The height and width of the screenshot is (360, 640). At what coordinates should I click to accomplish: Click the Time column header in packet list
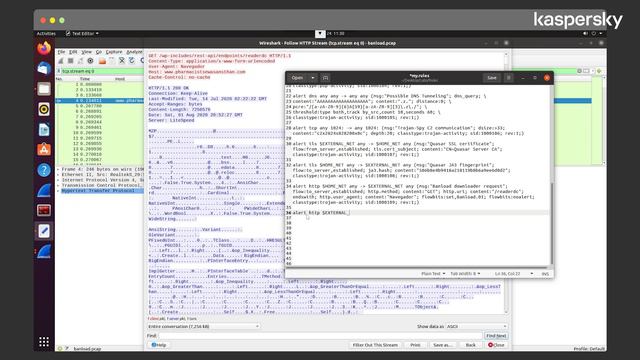[x=84, y=79]
